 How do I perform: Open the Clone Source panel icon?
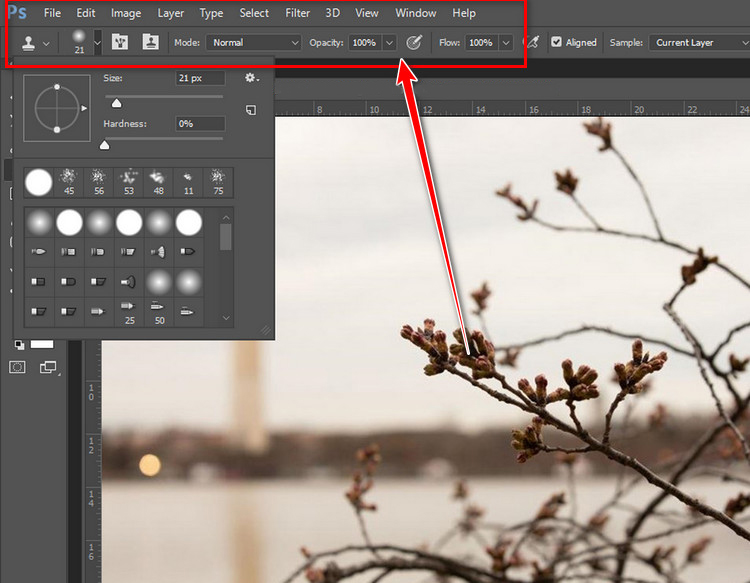point(151,42)
